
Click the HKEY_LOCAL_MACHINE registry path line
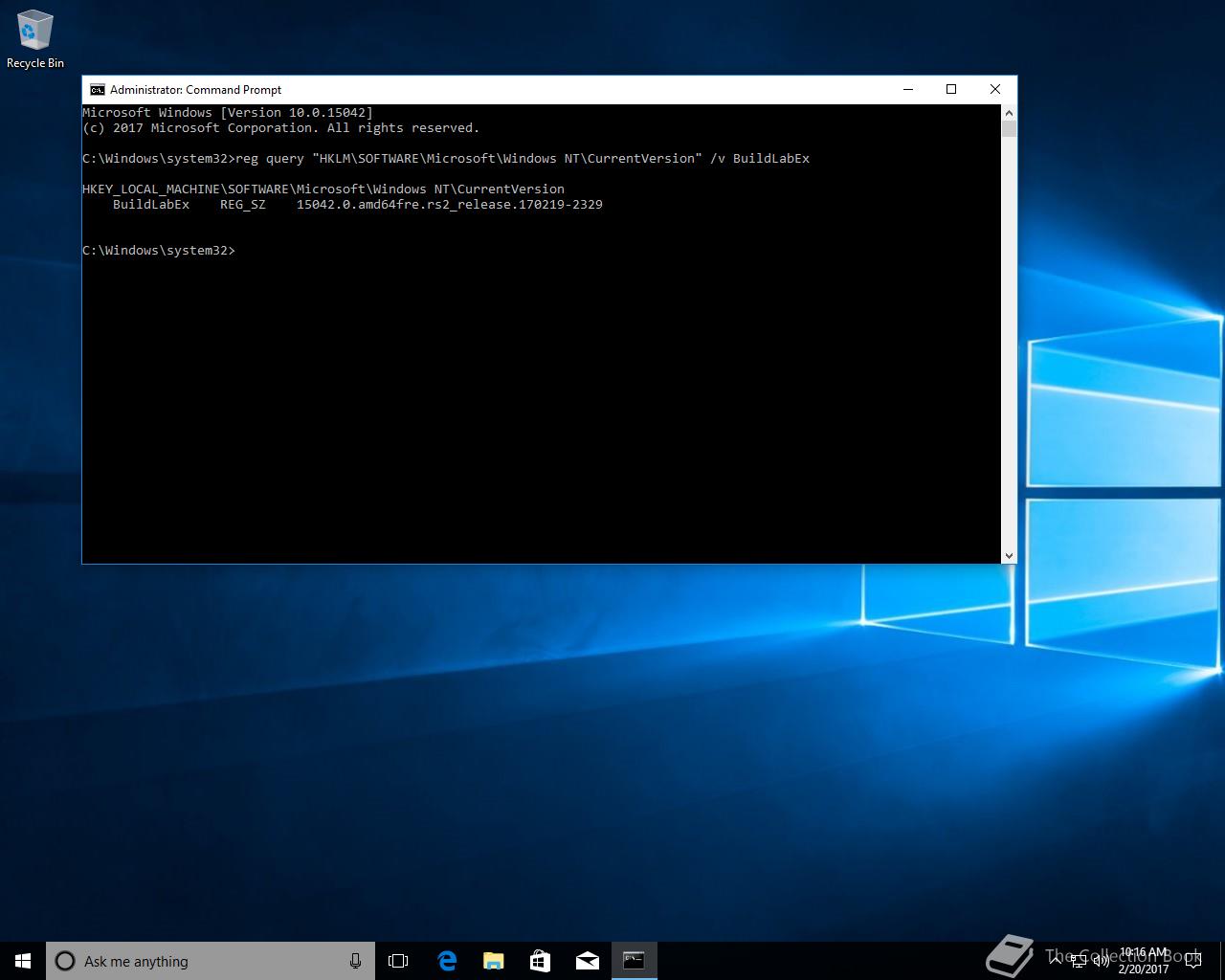323,189
